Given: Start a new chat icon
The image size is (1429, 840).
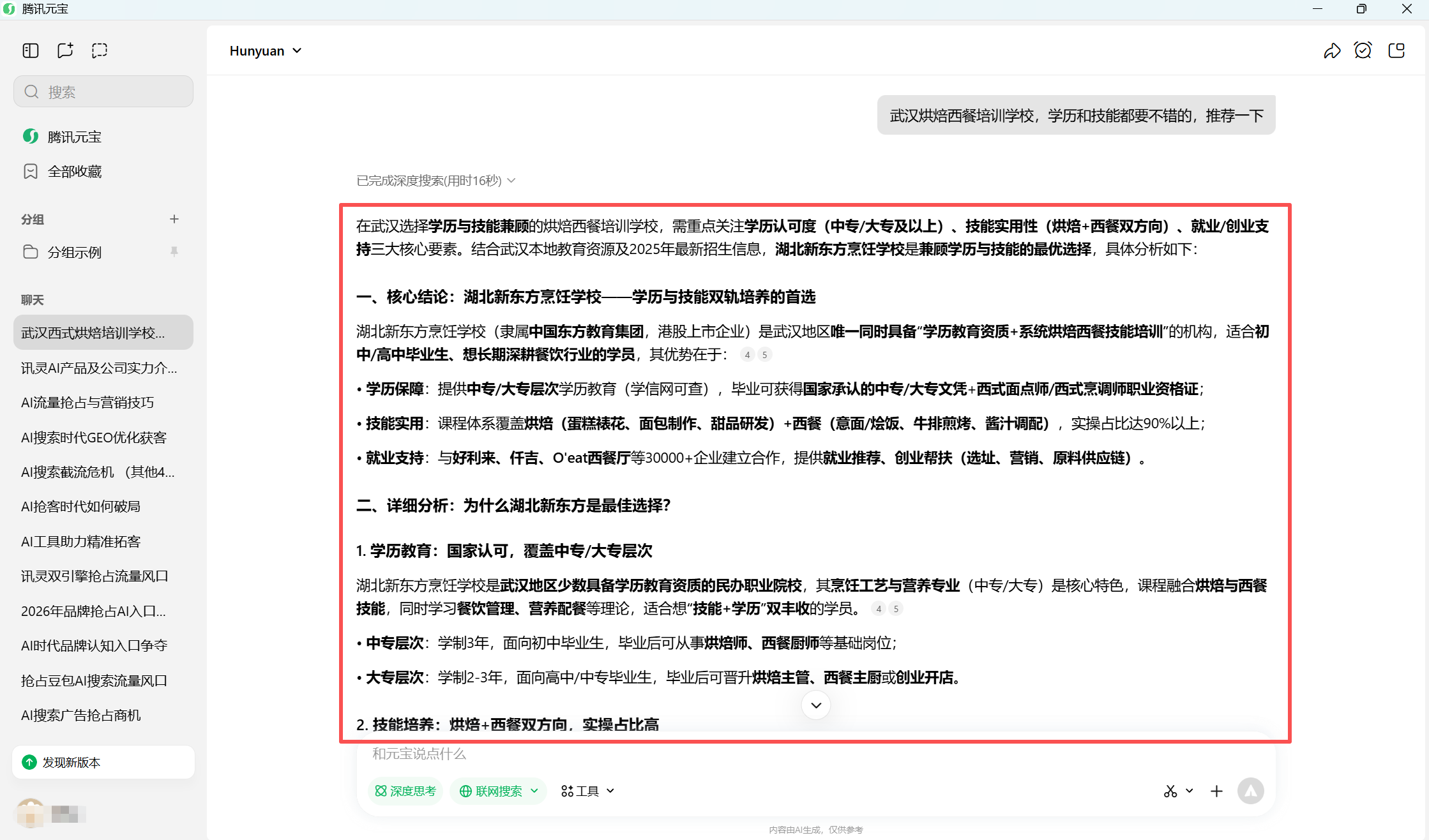Looking at the screenshot, I should click(x=65, y=50).
